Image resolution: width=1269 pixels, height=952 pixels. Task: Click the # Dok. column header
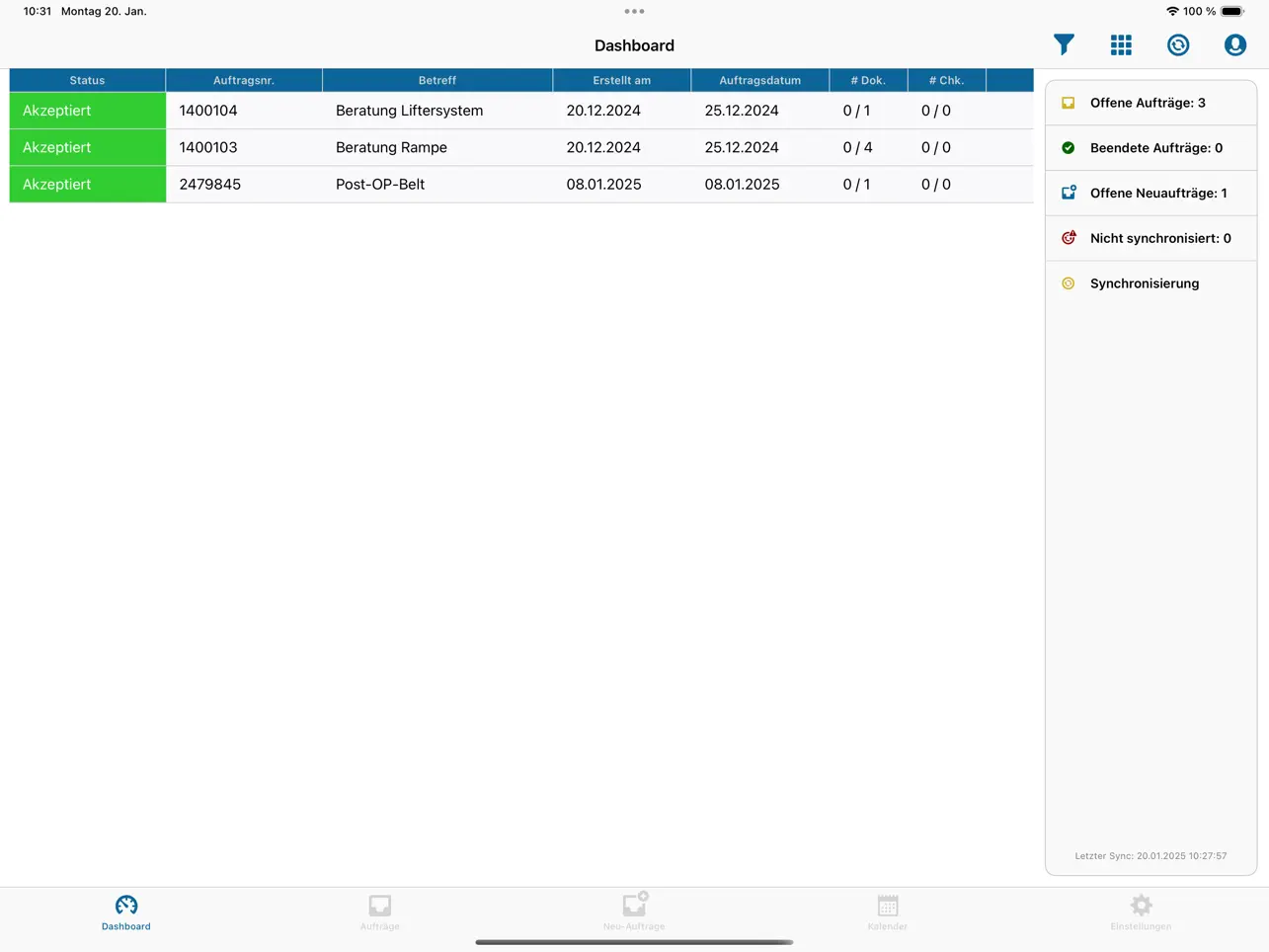click(x=868, y=80)
